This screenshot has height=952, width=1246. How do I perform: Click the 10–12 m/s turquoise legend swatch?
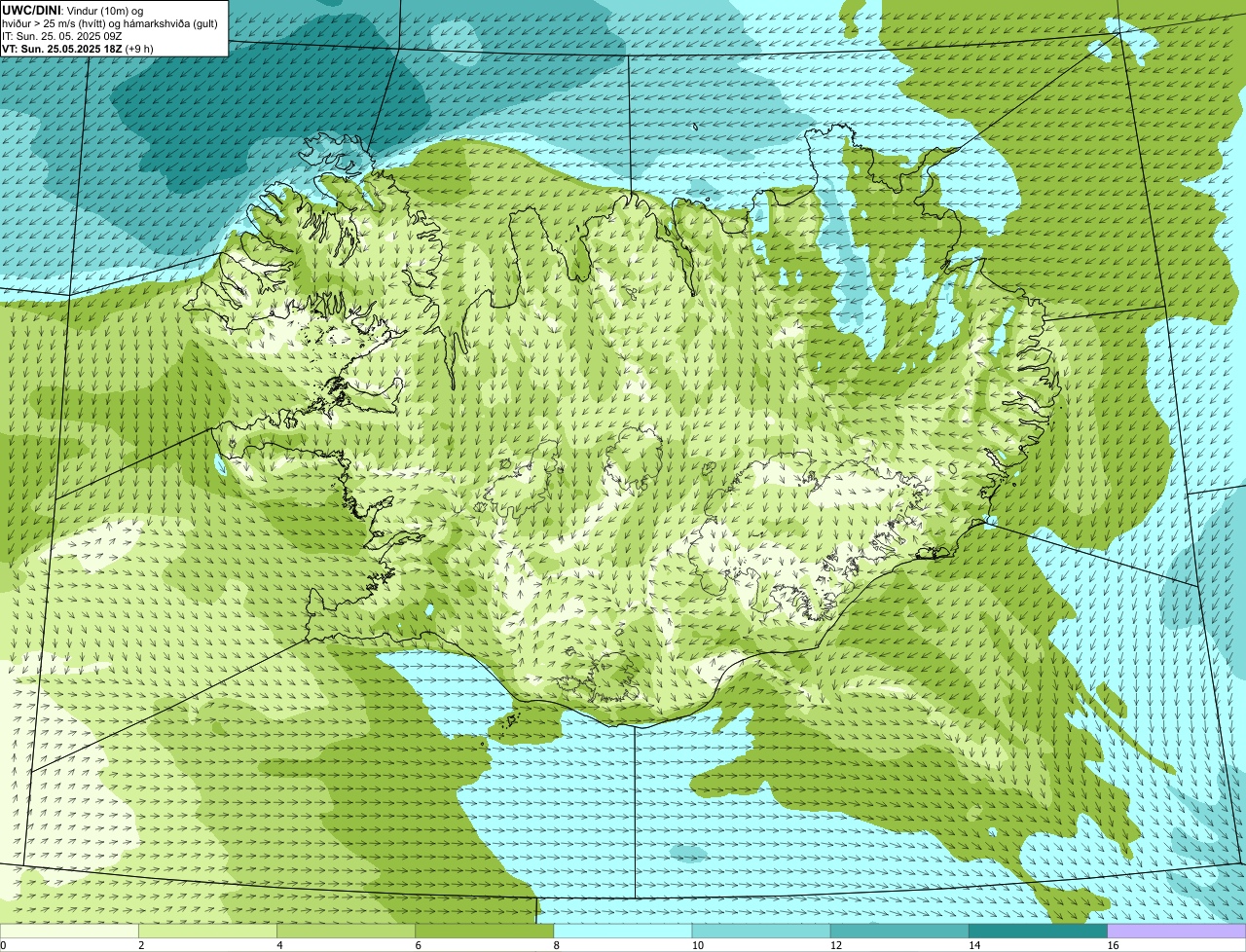[761, 932]
